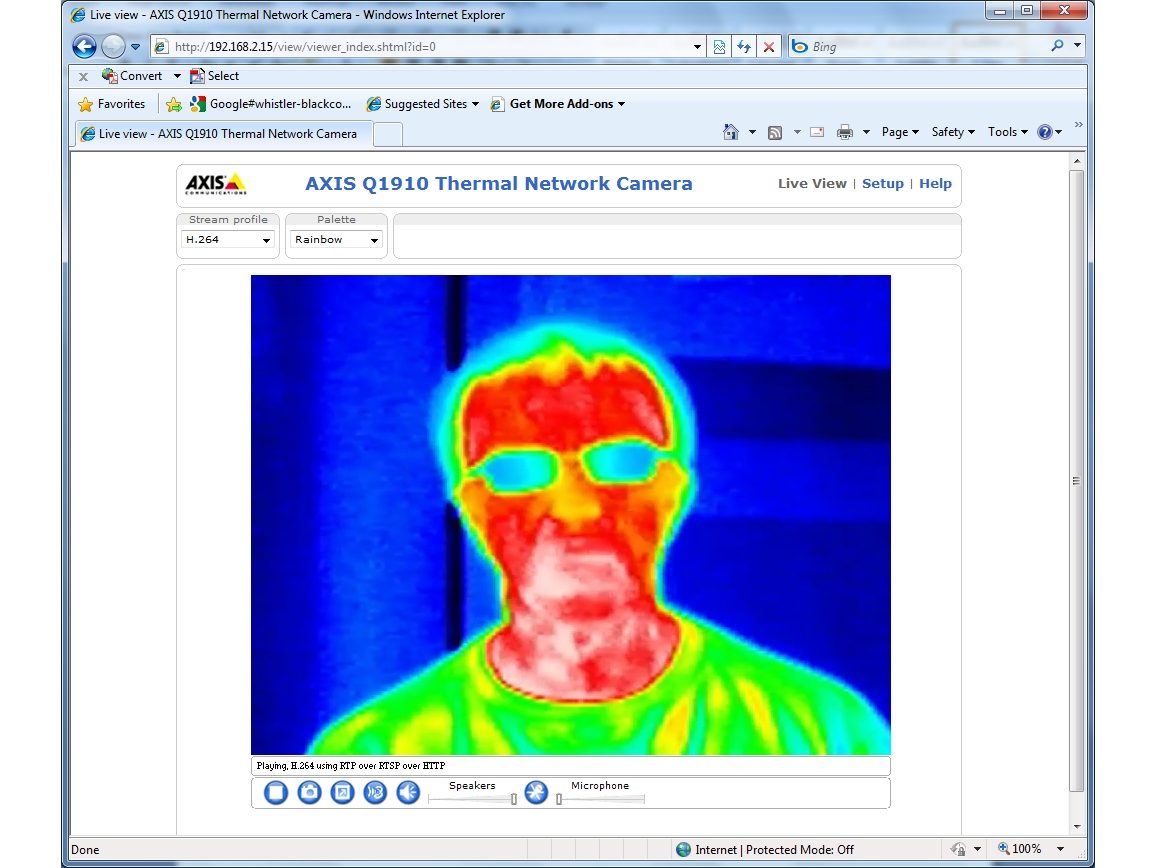Open the blue Help question mark menu

[x=1049, y=132]
